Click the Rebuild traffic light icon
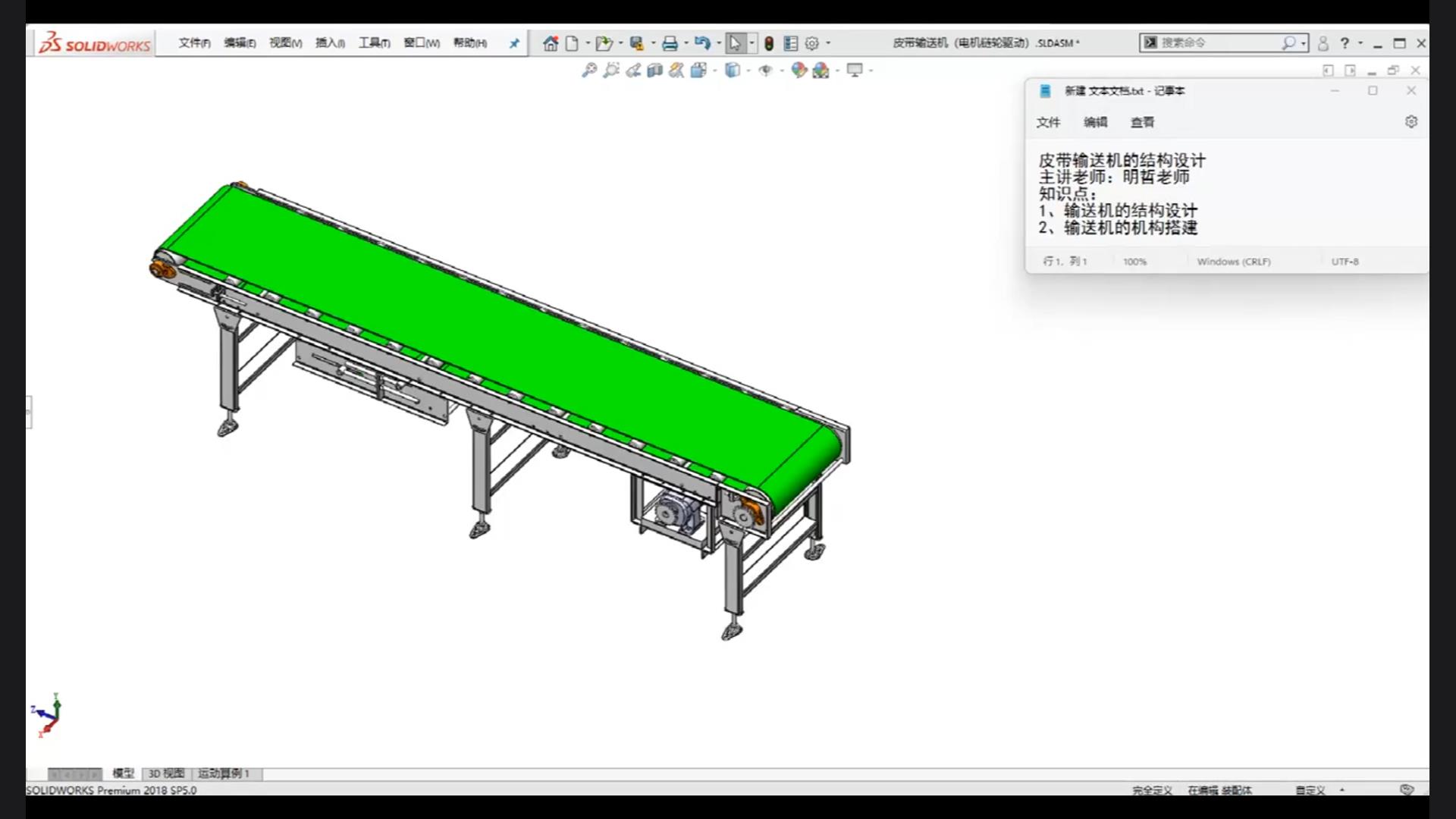 (769, 43)
